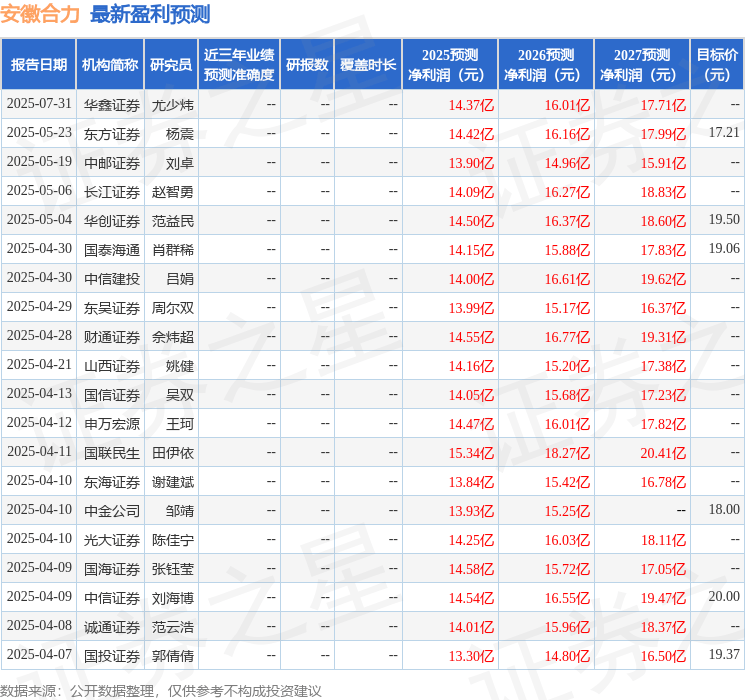
Task: Click the 最新盈利预测 heading
Action: 150,14
